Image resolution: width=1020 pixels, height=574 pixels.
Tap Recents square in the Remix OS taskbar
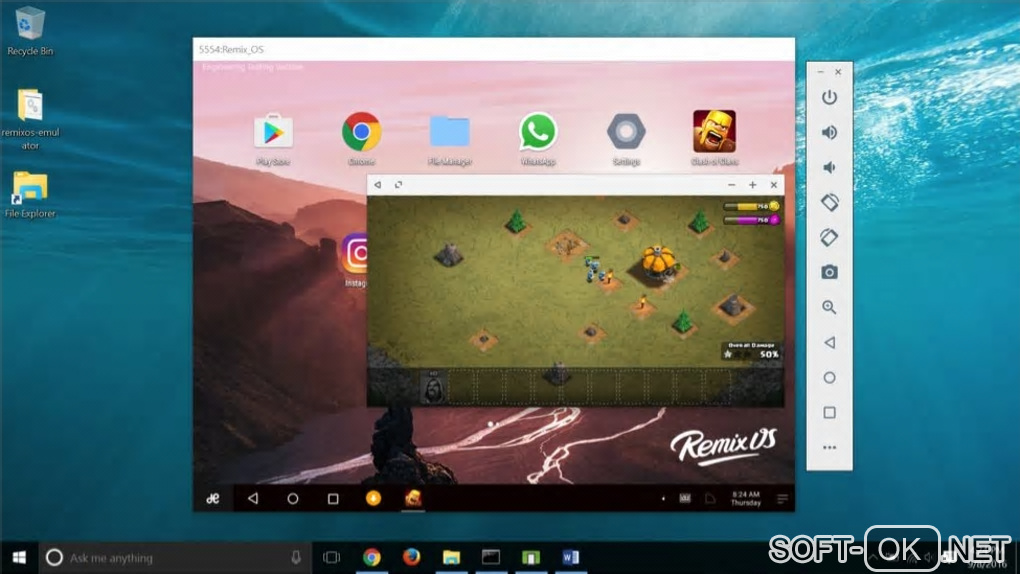[x=333, y=499]
